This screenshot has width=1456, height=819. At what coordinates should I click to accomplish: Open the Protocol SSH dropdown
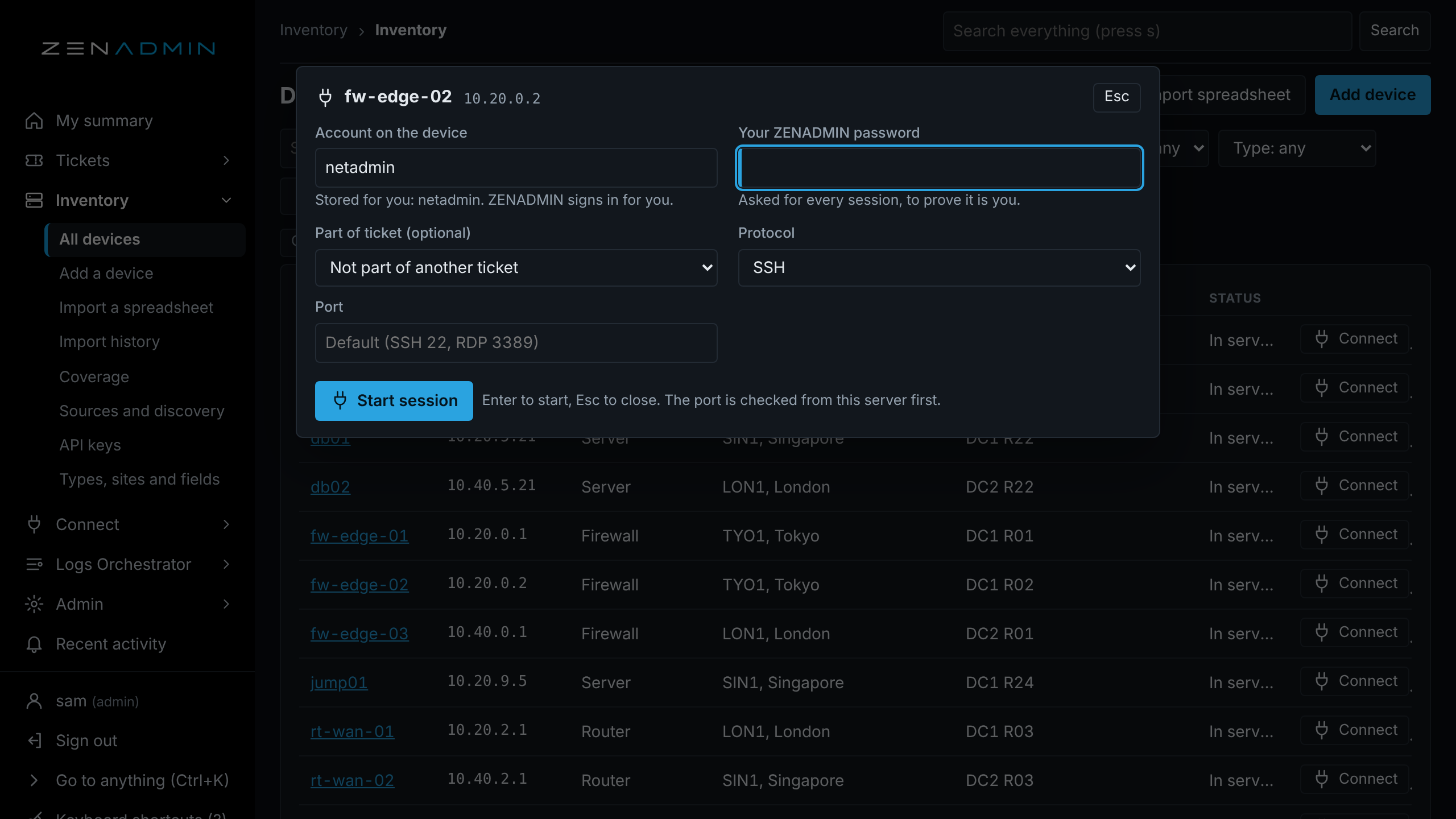(x=939, y=268)
